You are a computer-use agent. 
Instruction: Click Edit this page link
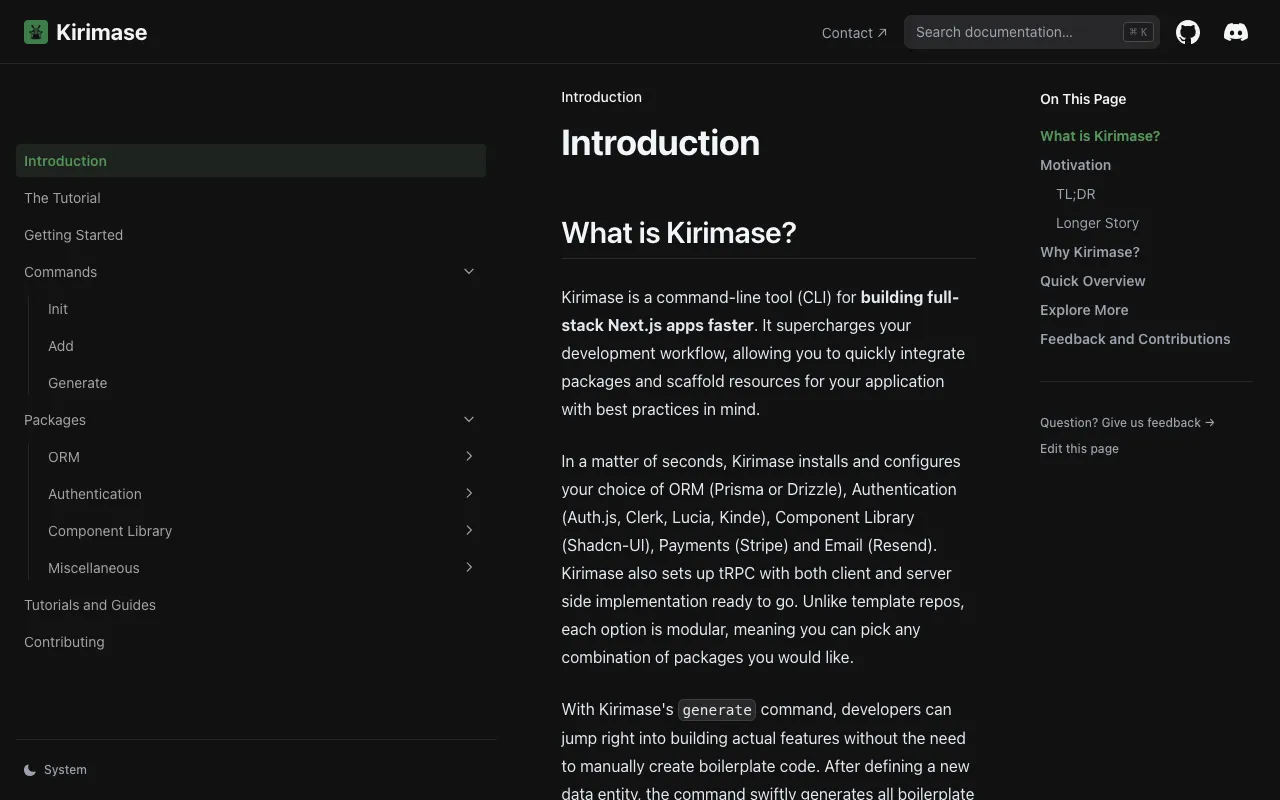click(x=1079, y=449)
